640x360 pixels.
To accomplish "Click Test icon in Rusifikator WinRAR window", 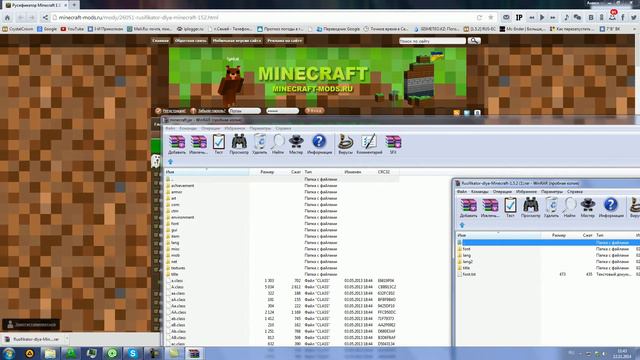I will [x=510, y=208].
